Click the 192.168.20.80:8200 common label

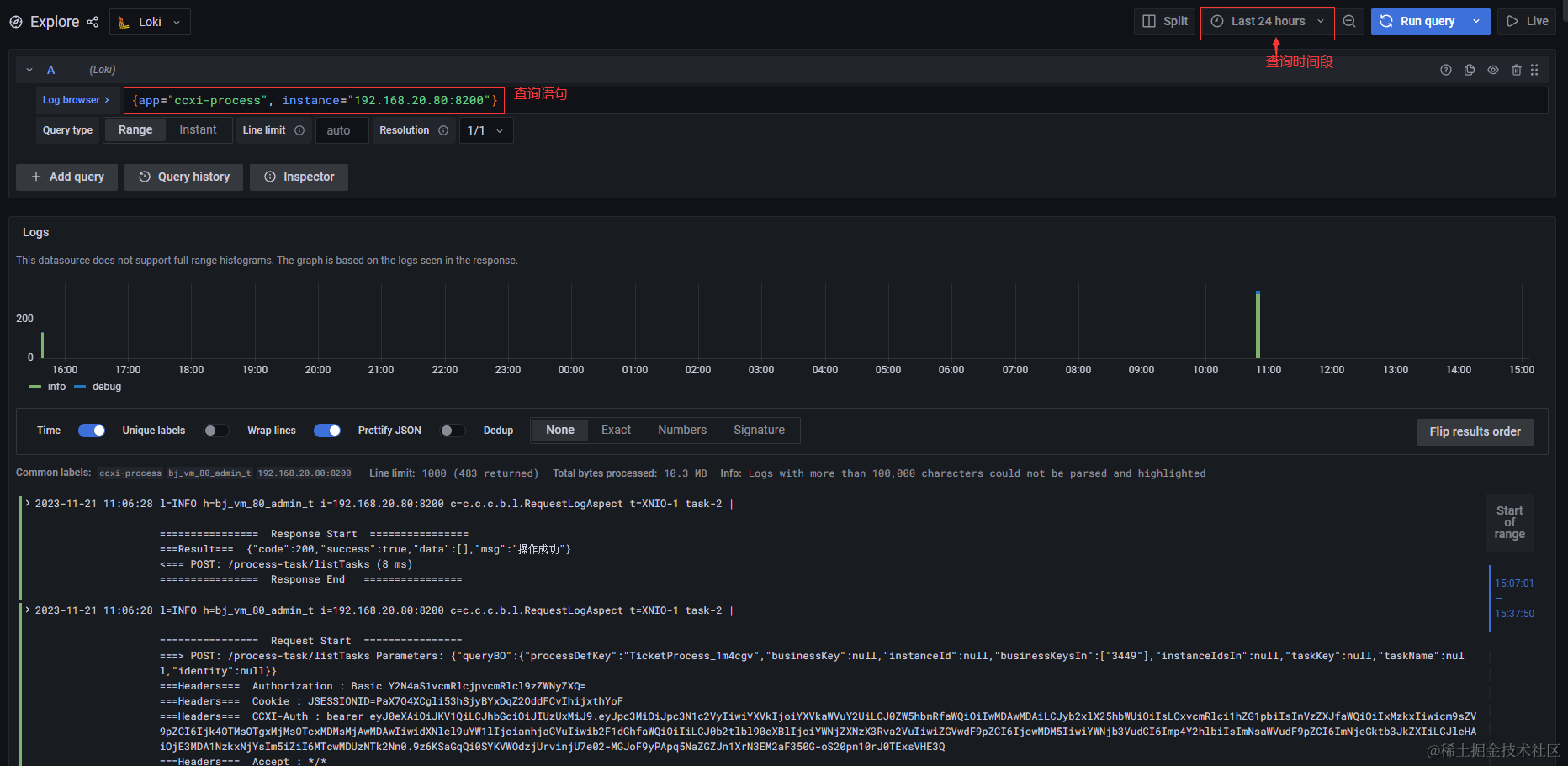click(305, 473)
